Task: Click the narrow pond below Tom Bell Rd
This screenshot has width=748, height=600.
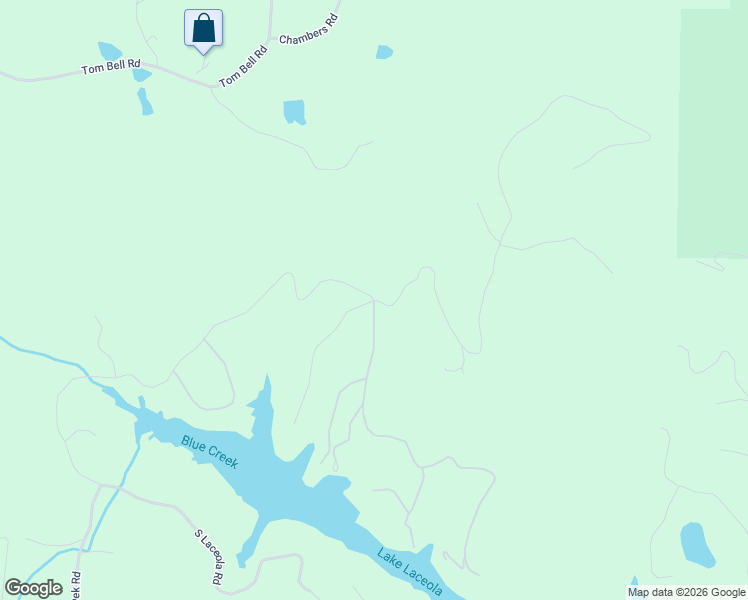Action: (x=145, y=101)
